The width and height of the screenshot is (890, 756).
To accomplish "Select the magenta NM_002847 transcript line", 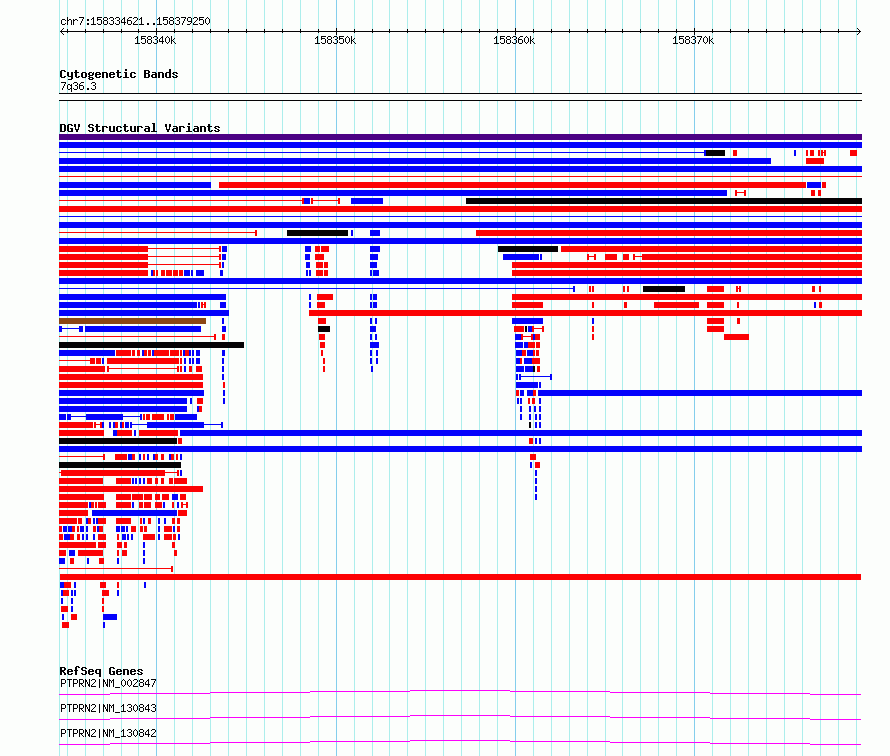I will pos(460,692).
